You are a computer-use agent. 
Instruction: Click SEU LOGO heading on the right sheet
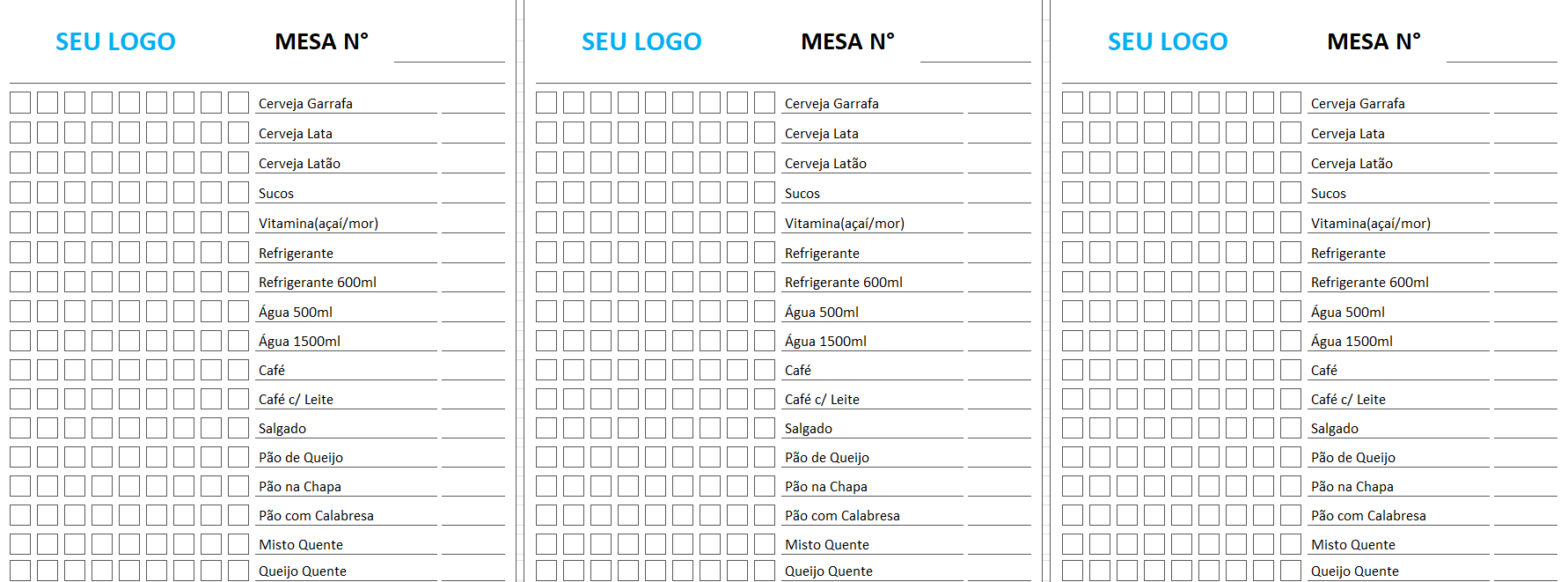[1168, 41]
